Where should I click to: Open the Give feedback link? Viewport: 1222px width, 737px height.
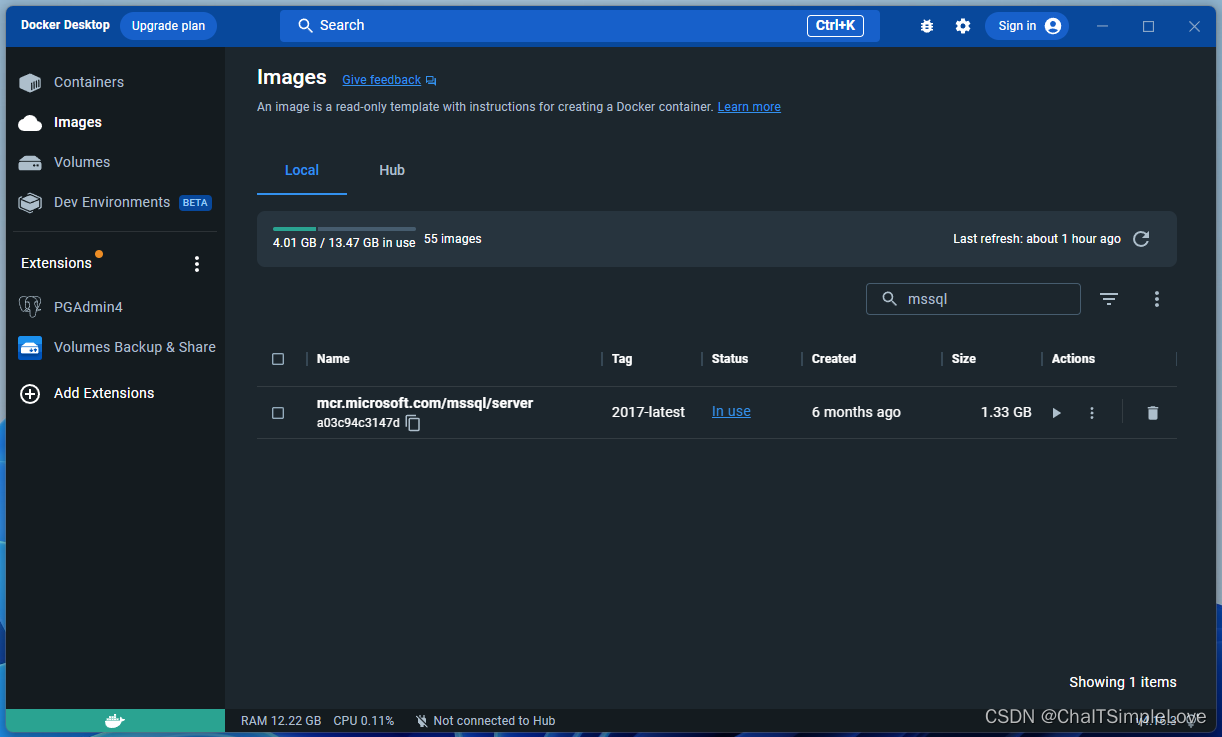click(x=382, y=80)
